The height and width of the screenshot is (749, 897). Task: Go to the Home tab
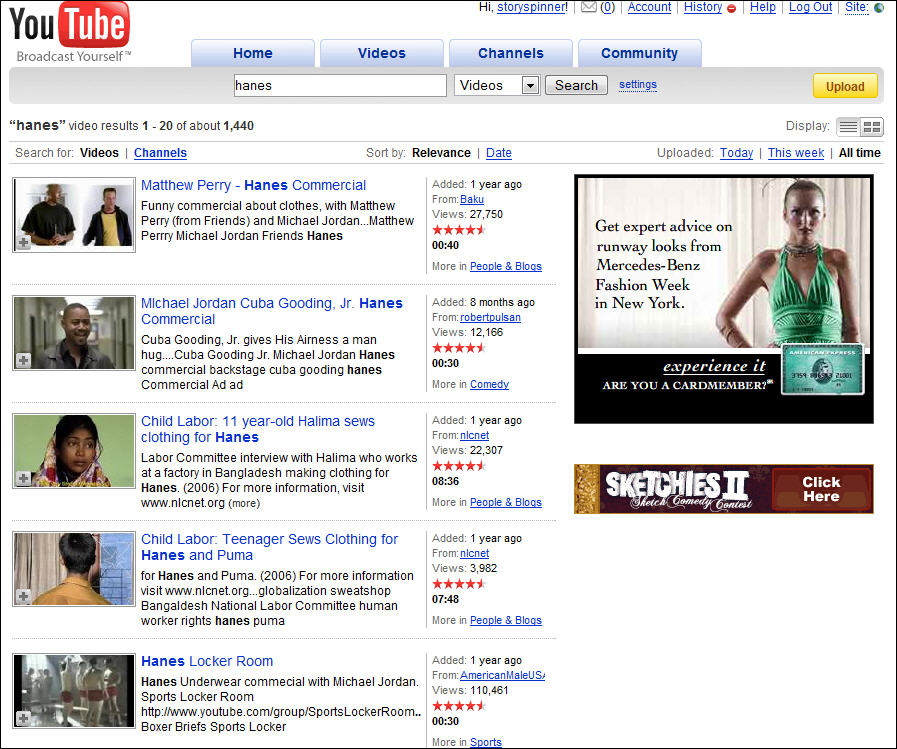252,53
